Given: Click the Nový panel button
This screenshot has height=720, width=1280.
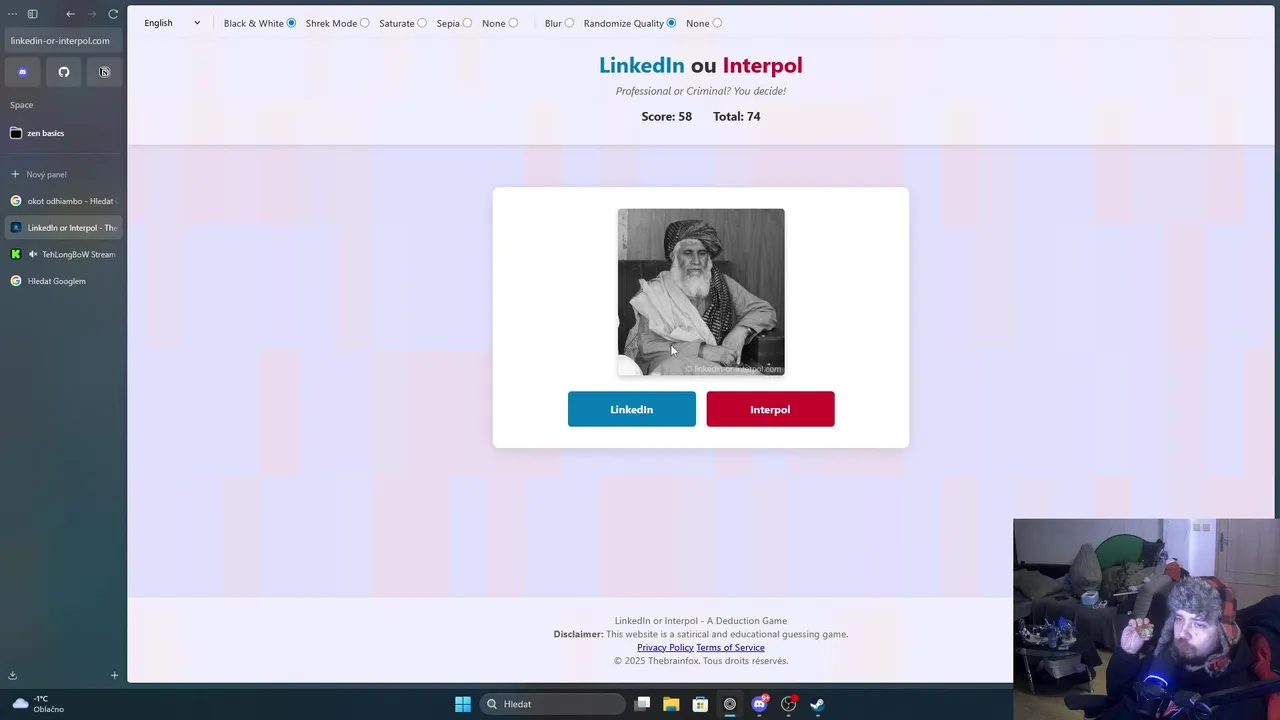Looking at the screenshot, I should pos(64,174).
